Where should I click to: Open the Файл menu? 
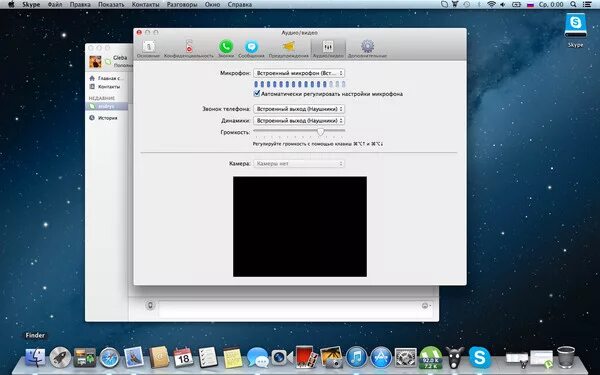click(x=55, y=5)
